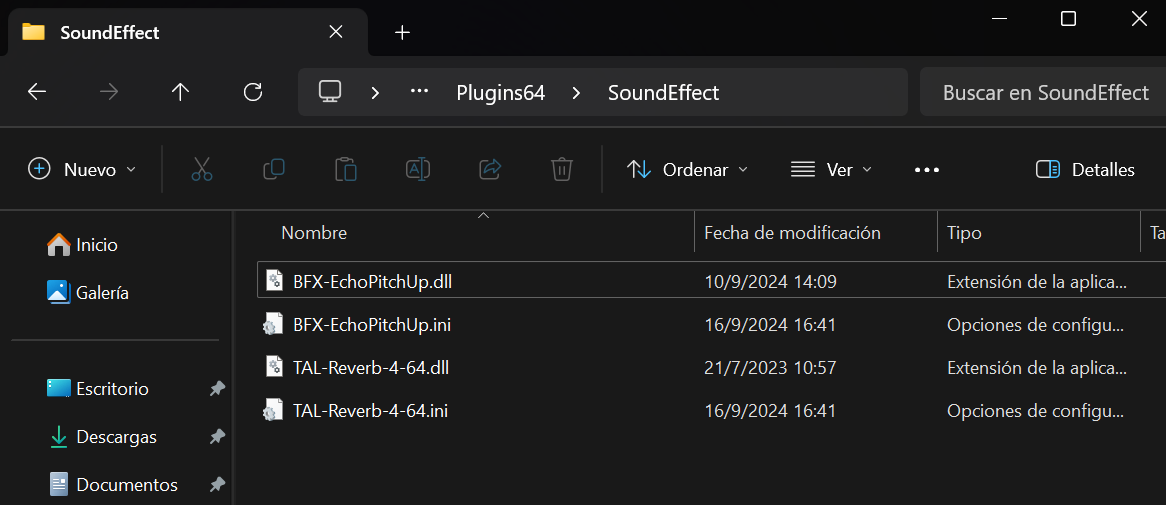This screenshot has height=505, width=1166.
Task: Open the Nuevo dropdown menu
Action: 82,170
